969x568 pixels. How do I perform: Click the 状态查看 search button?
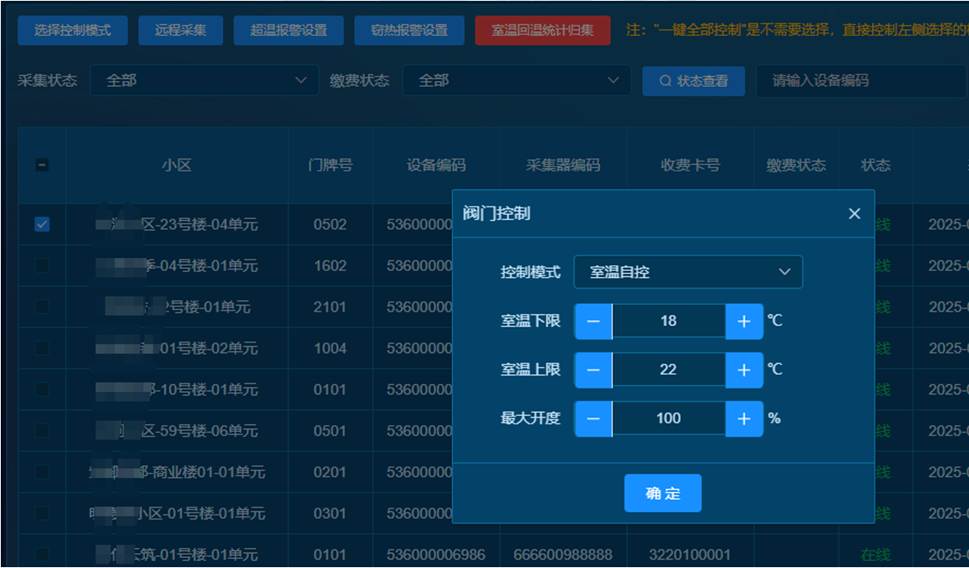point(693,81)
